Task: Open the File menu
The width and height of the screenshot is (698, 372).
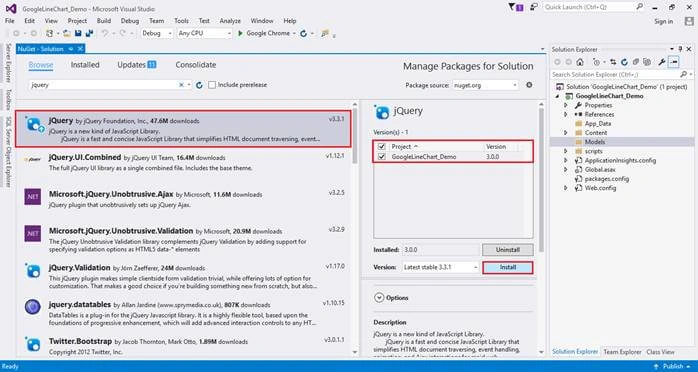Action: coord(10,21)
